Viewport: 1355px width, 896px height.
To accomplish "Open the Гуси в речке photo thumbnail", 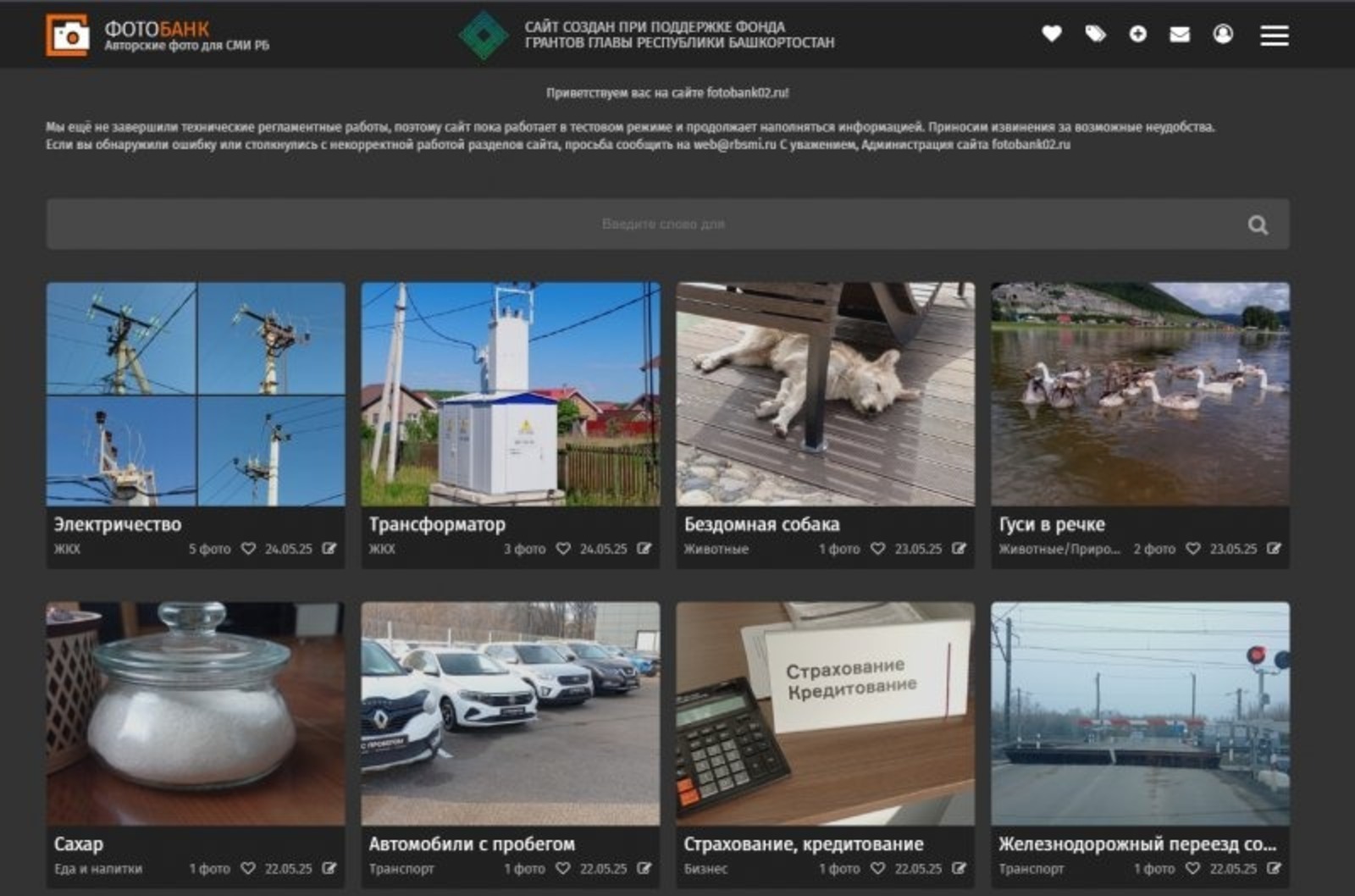I will point(1140,394).
